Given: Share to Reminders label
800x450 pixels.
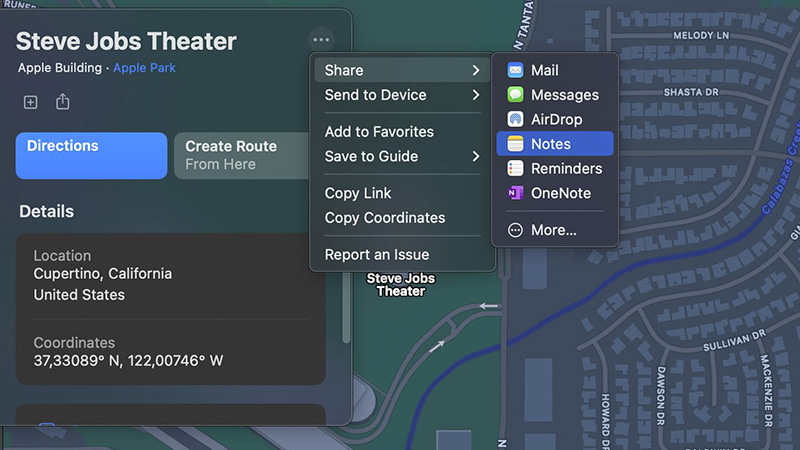Looking at the screenshot, I should (x=566, y=168).
